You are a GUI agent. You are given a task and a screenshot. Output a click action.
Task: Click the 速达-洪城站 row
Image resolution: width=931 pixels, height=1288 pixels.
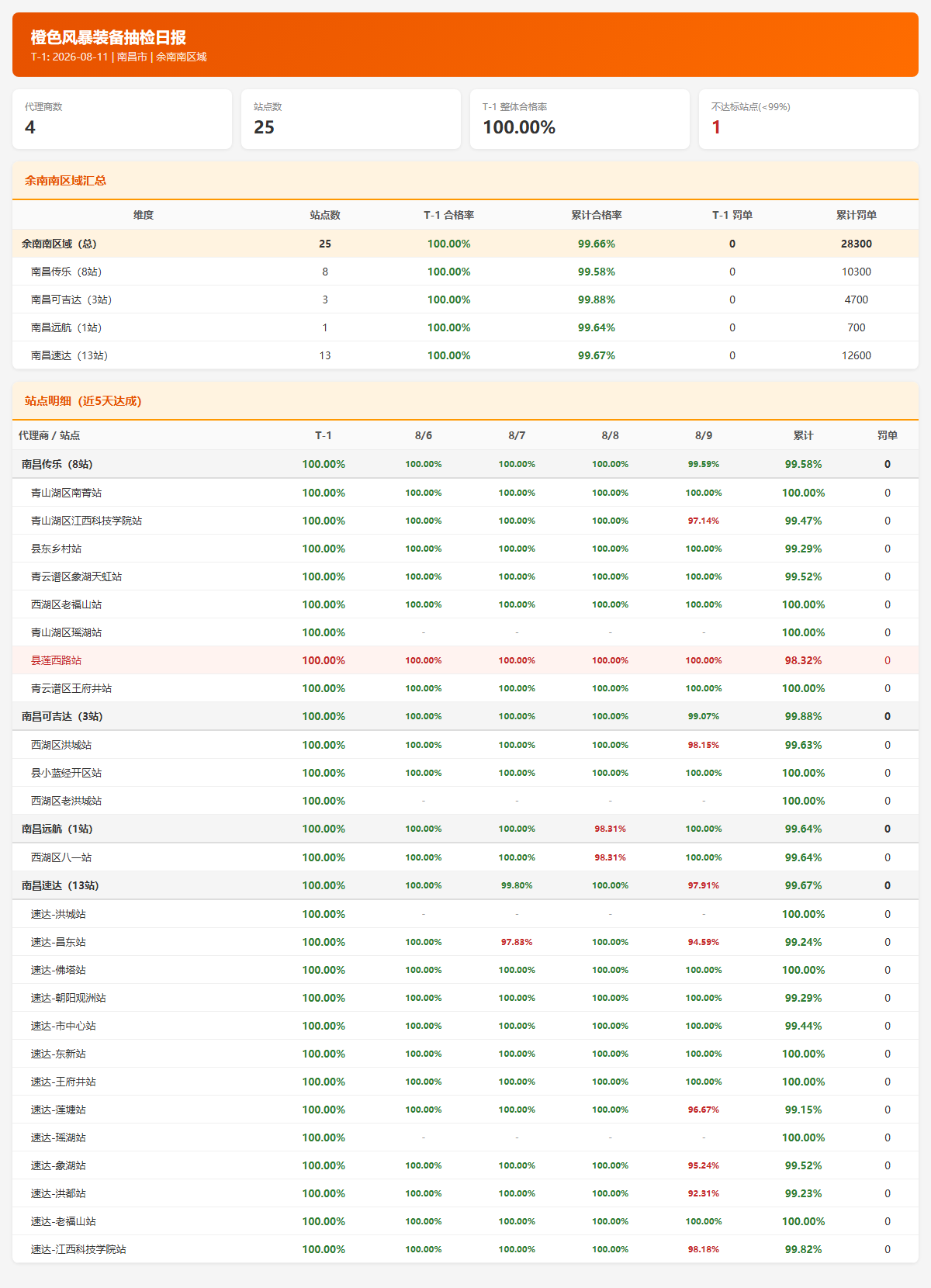[465, 914]
